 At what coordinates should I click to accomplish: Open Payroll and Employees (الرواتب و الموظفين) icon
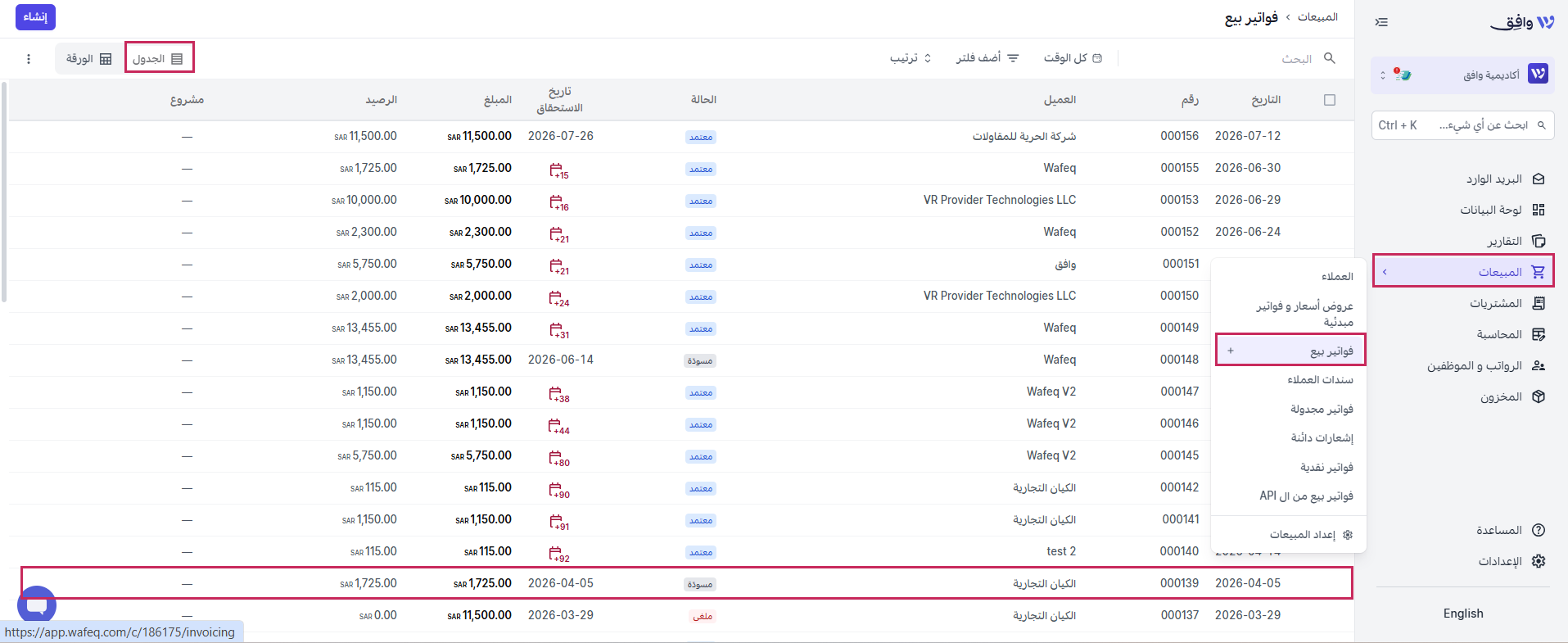point(1539,365)
